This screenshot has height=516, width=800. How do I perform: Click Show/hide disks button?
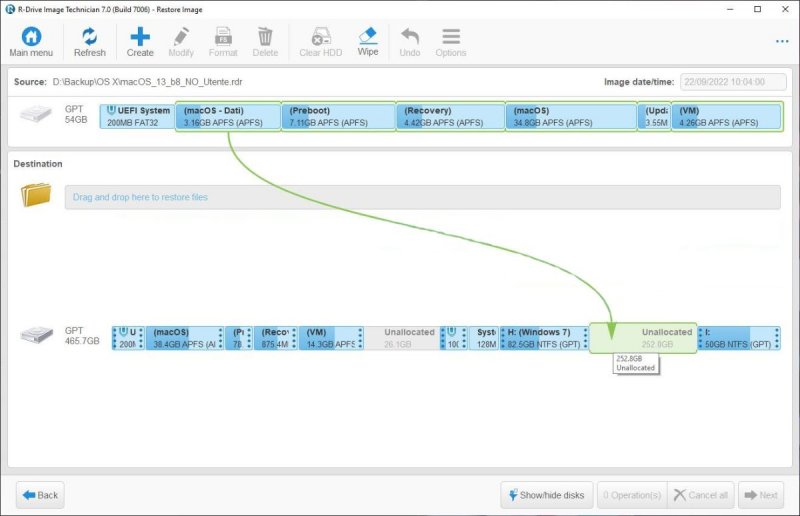(x=546, y=495)
